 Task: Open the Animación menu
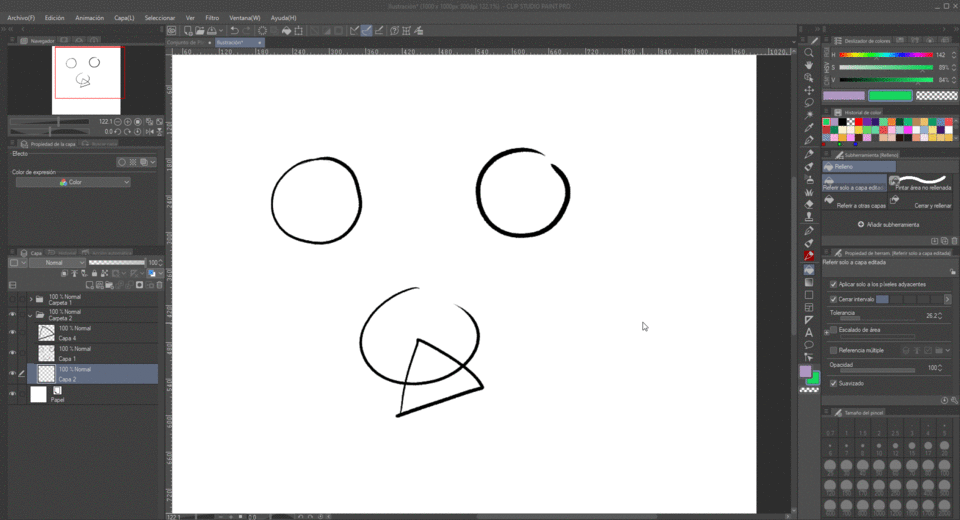click(x=89, y=18)
